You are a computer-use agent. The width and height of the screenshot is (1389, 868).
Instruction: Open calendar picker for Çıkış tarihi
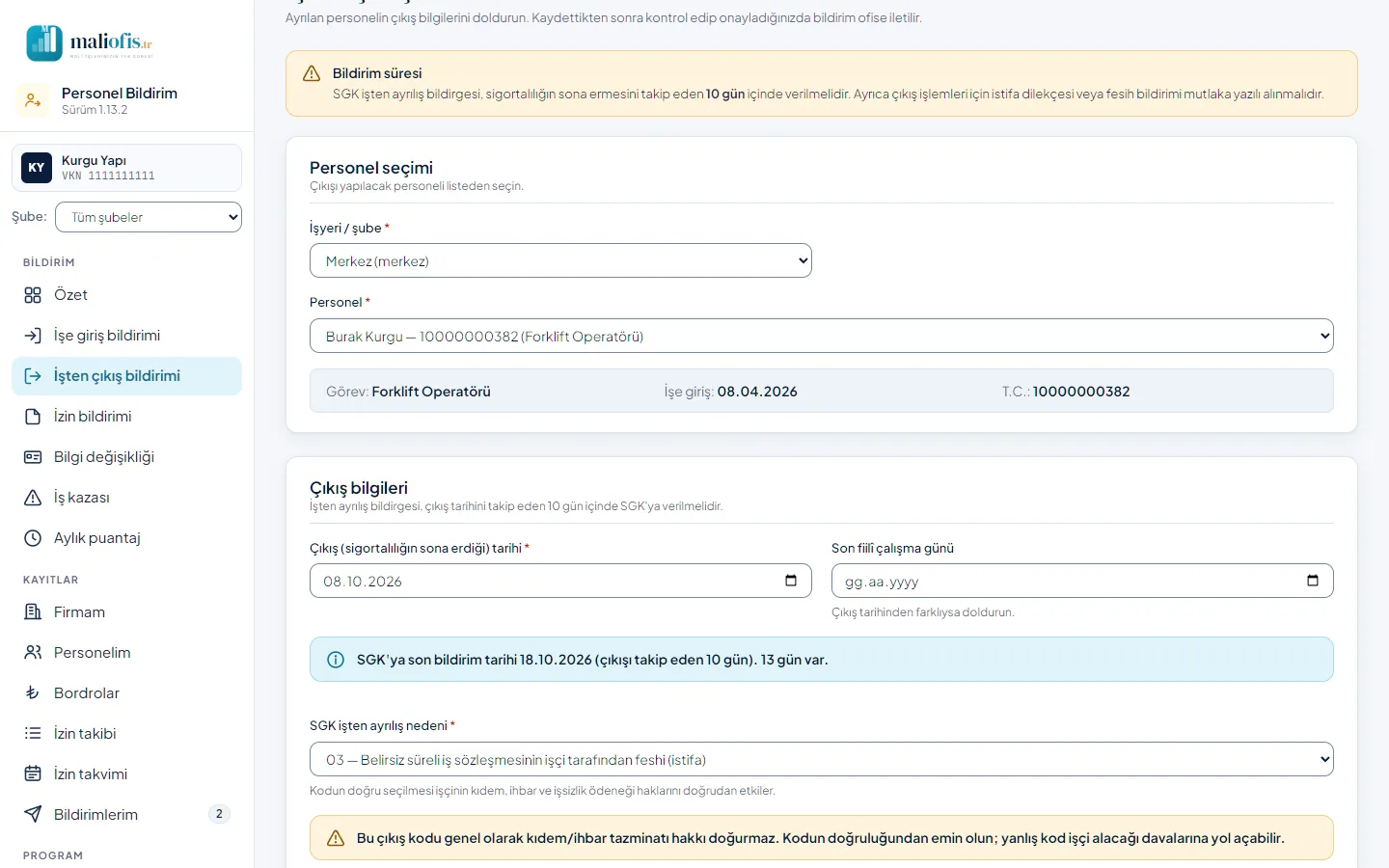[x=791, y=581]
